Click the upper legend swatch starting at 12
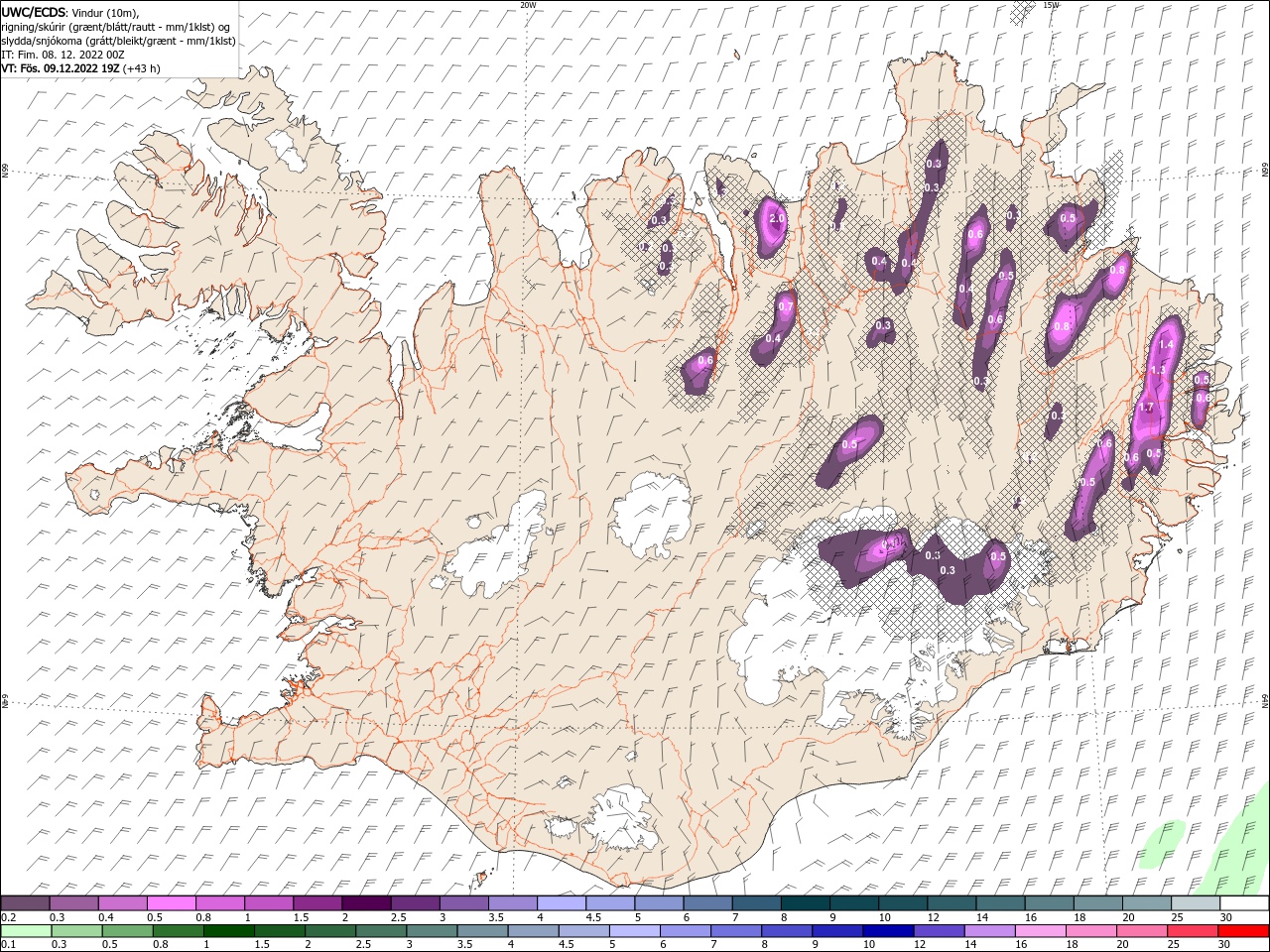The width and height of the screenshot is (1270, 952). 952,903
